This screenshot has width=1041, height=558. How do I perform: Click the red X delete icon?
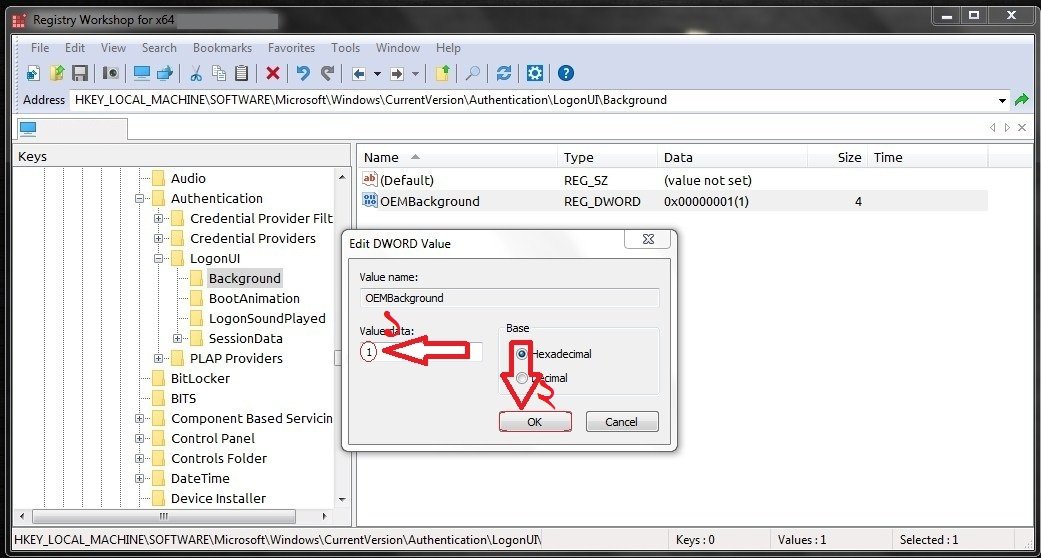tap(272, 73)
